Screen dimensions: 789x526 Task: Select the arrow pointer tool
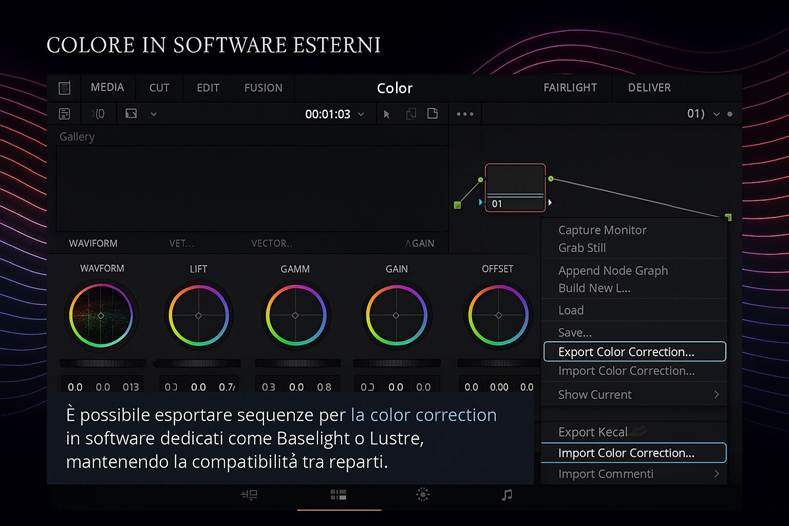386,114
